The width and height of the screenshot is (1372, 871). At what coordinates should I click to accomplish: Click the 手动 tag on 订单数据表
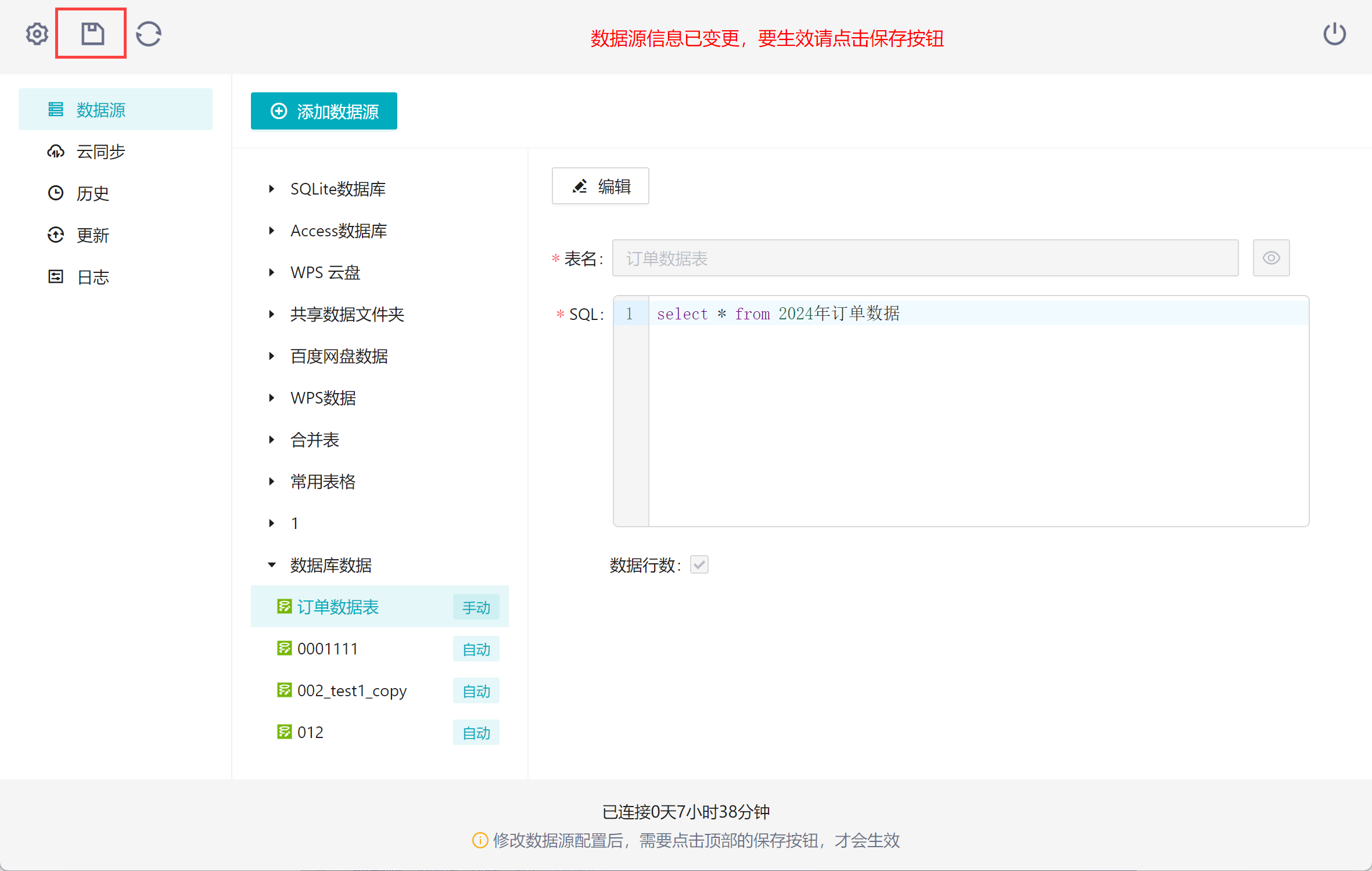click(x=476, y=607)
